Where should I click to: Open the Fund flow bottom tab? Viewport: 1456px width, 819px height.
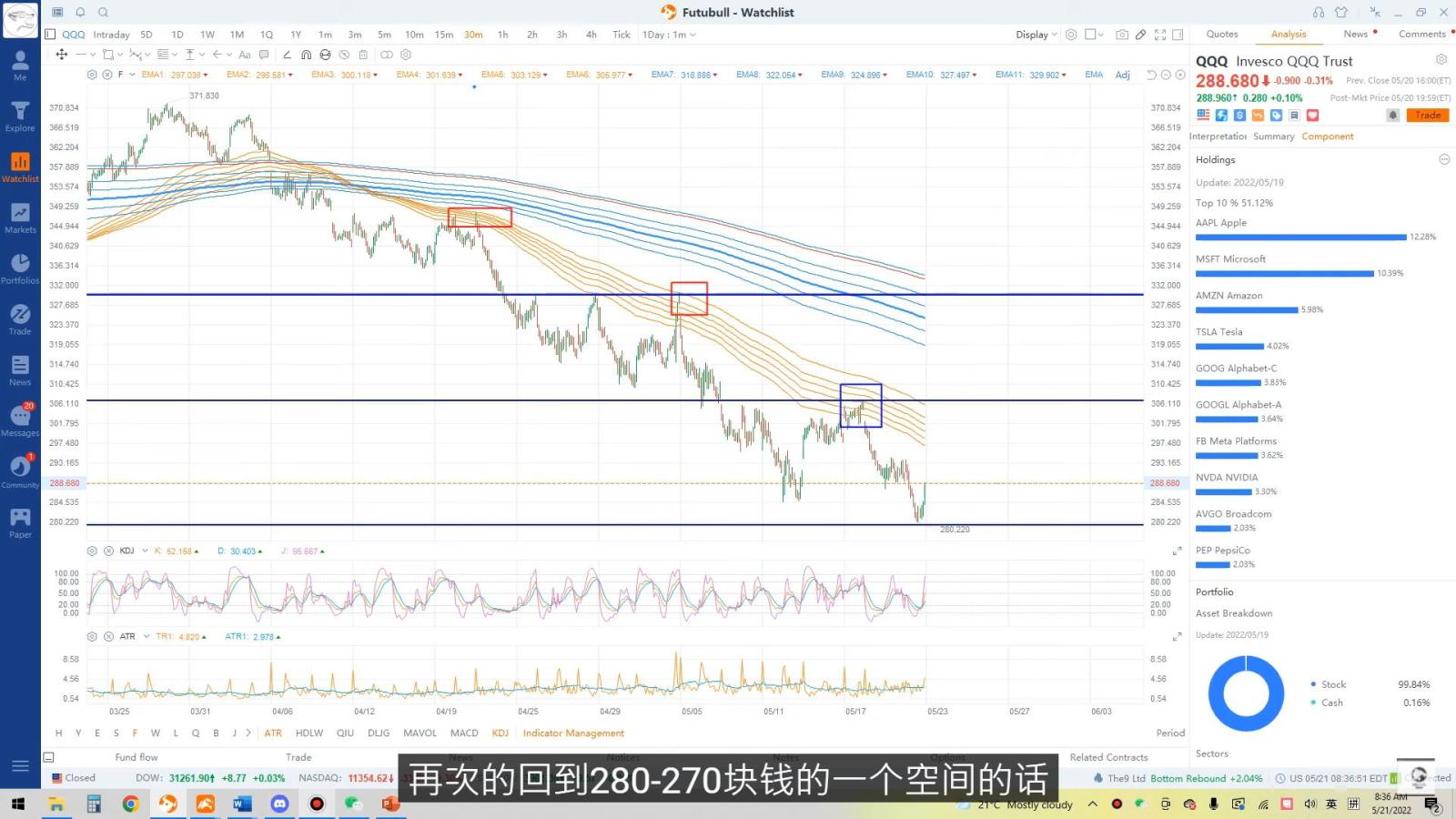(136, 757)
